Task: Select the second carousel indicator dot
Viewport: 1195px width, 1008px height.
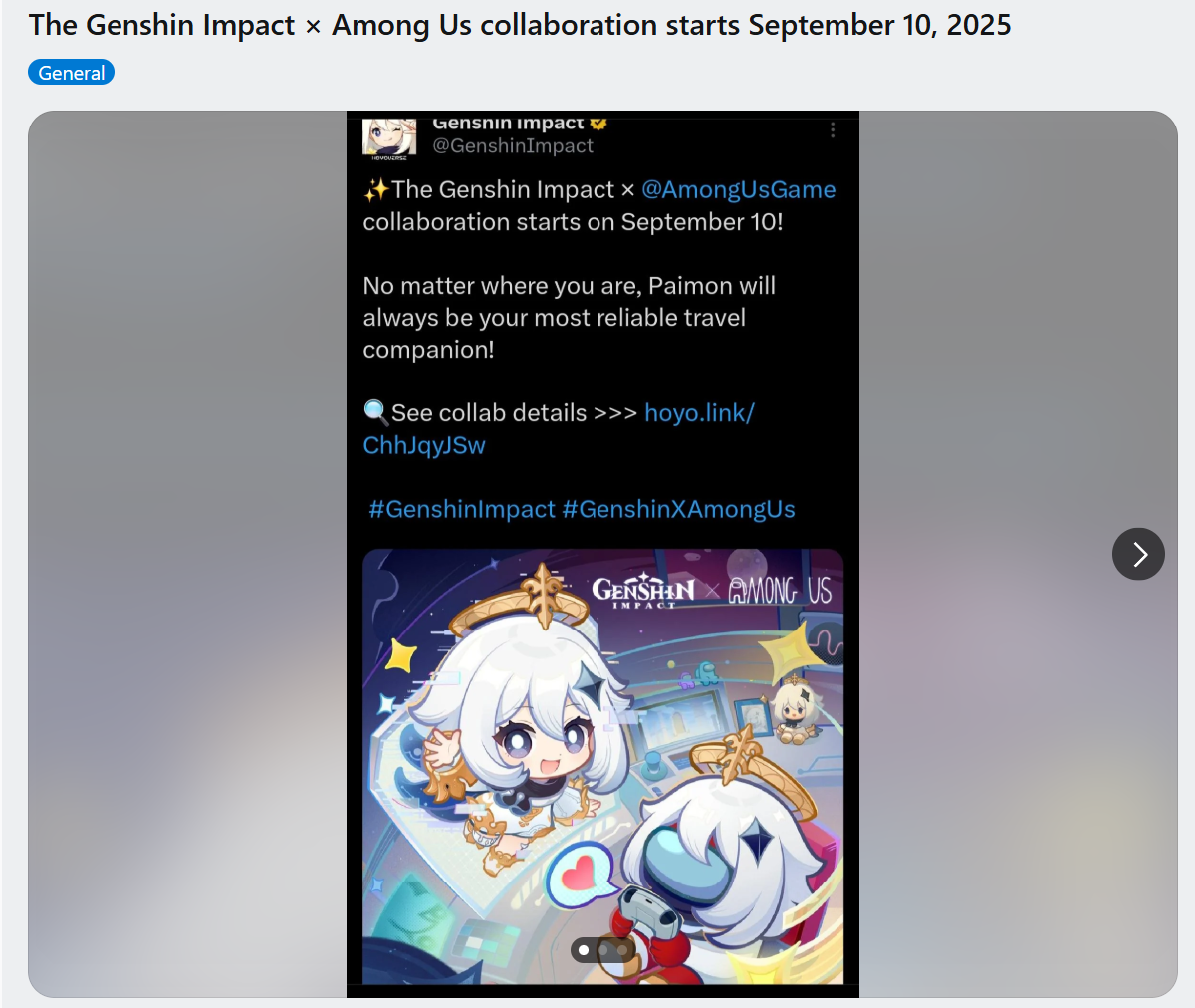Action: (602, 950)
